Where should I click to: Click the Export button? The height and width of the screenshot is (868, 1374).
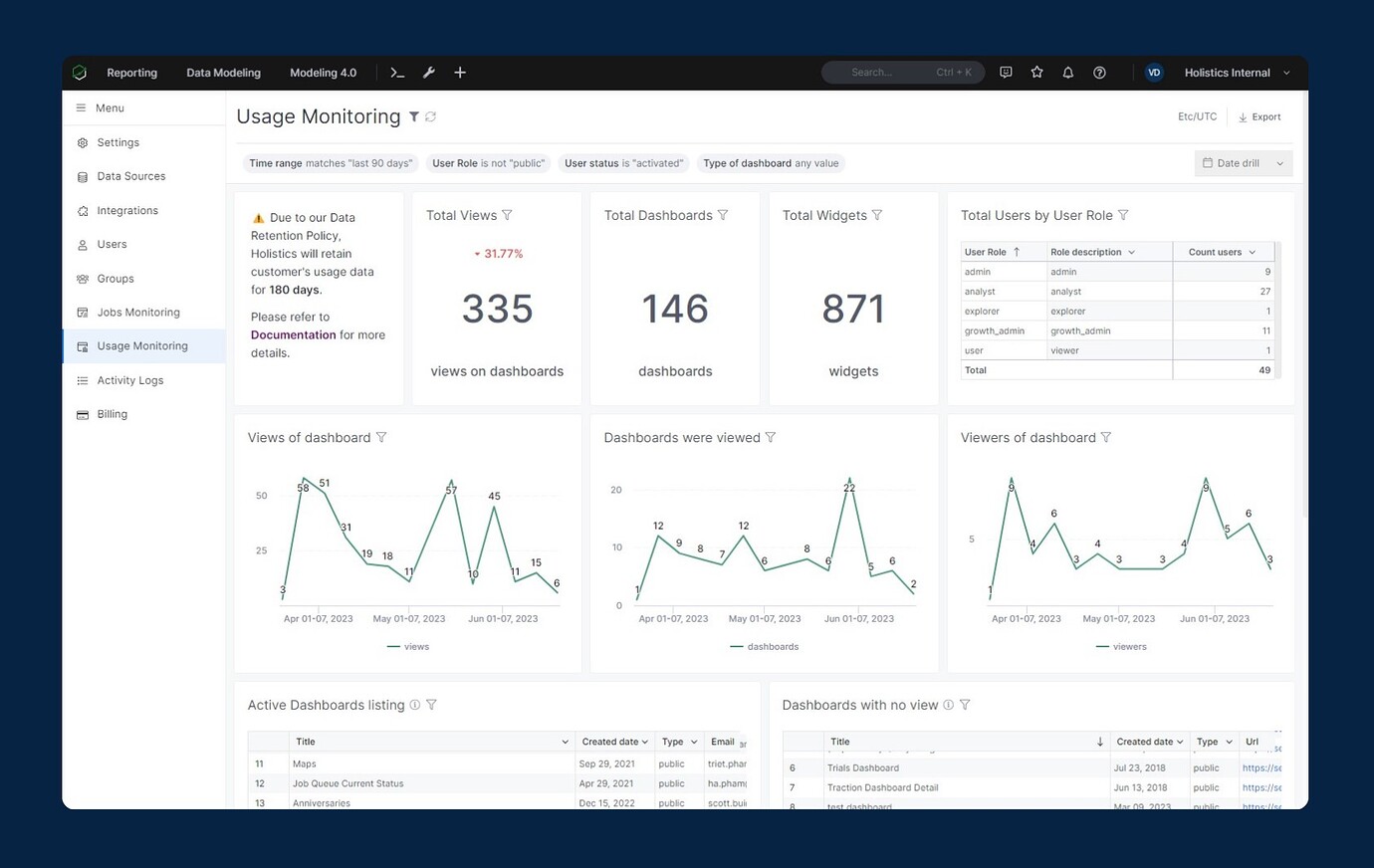point(1259,116)
